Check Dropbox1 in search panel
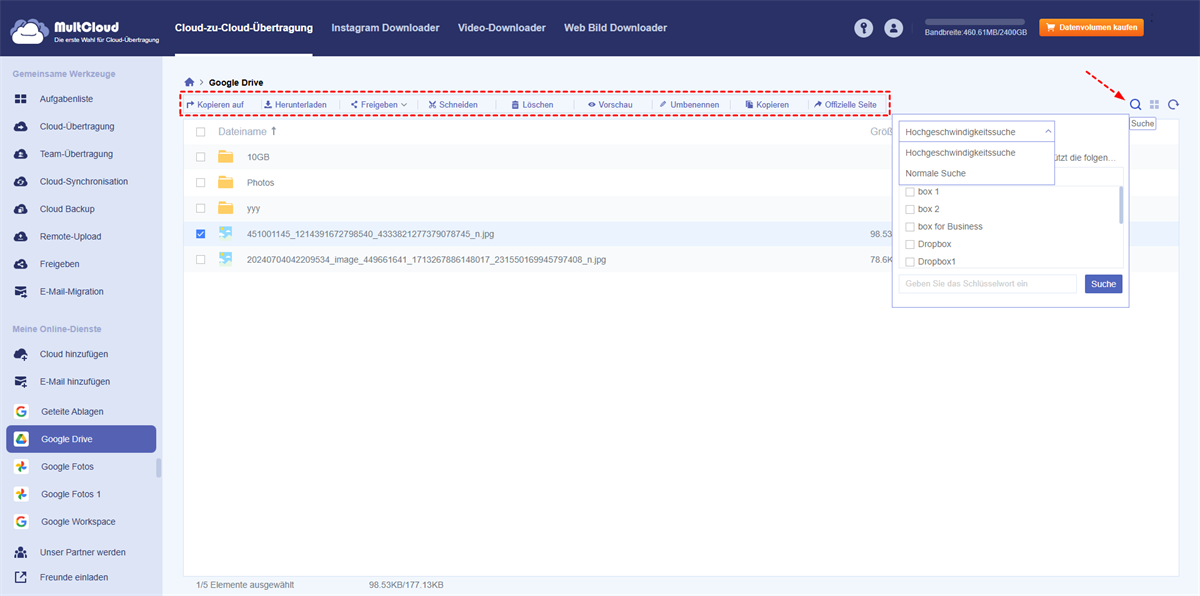1200x596 pixels. [909, 261]
